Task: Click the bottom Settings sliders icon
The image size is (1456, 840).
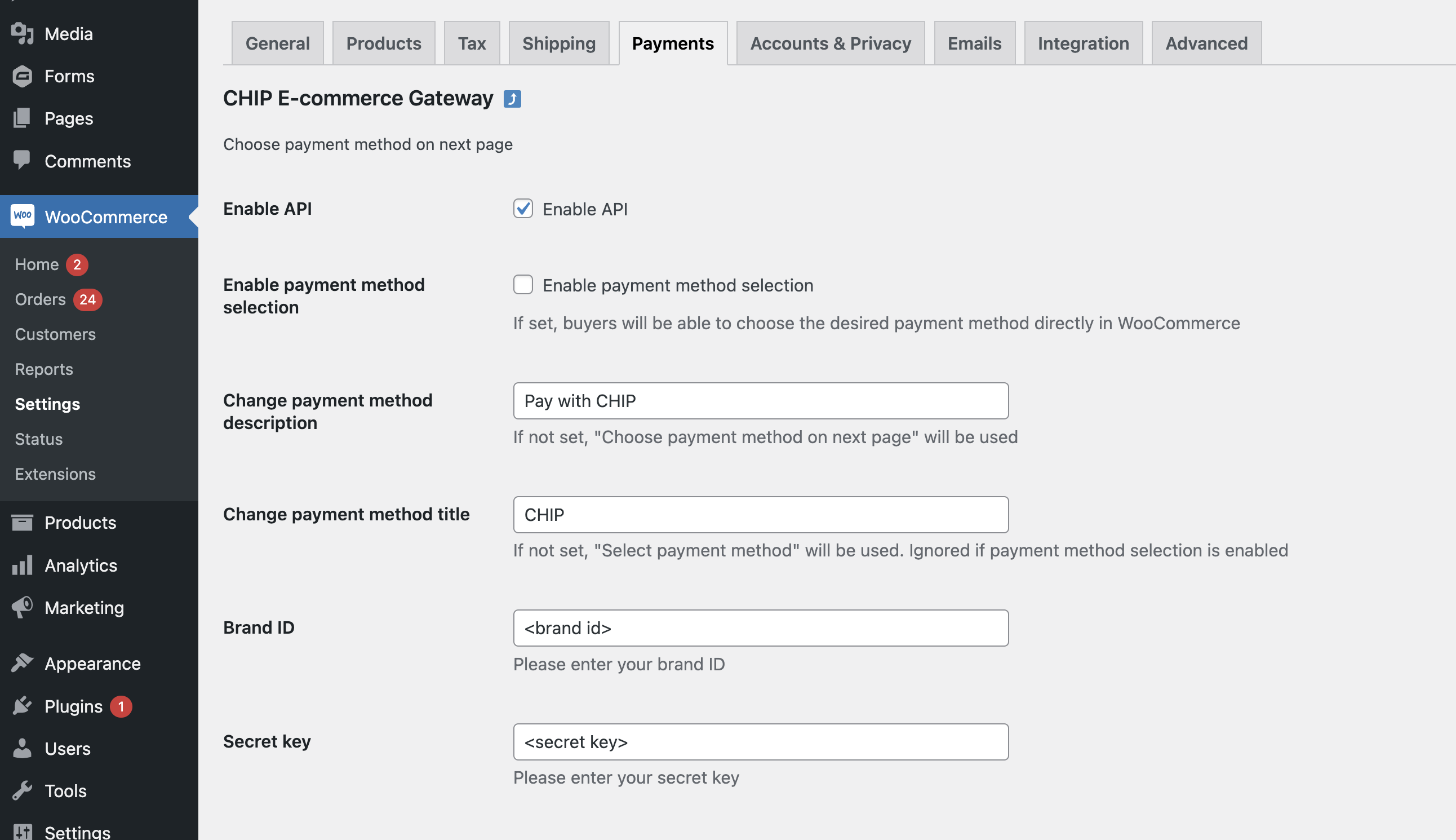Action: coord(22,833)
